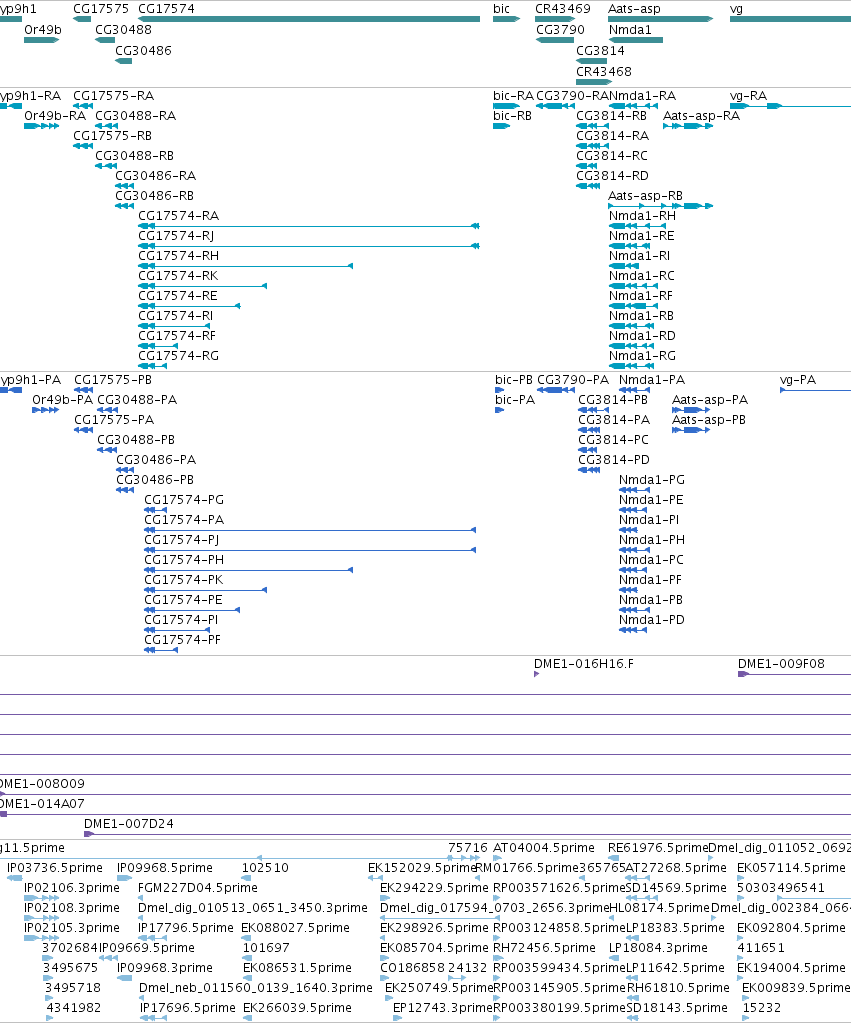
Task: Select protein CG30486-PB
Action: (125, 490)
